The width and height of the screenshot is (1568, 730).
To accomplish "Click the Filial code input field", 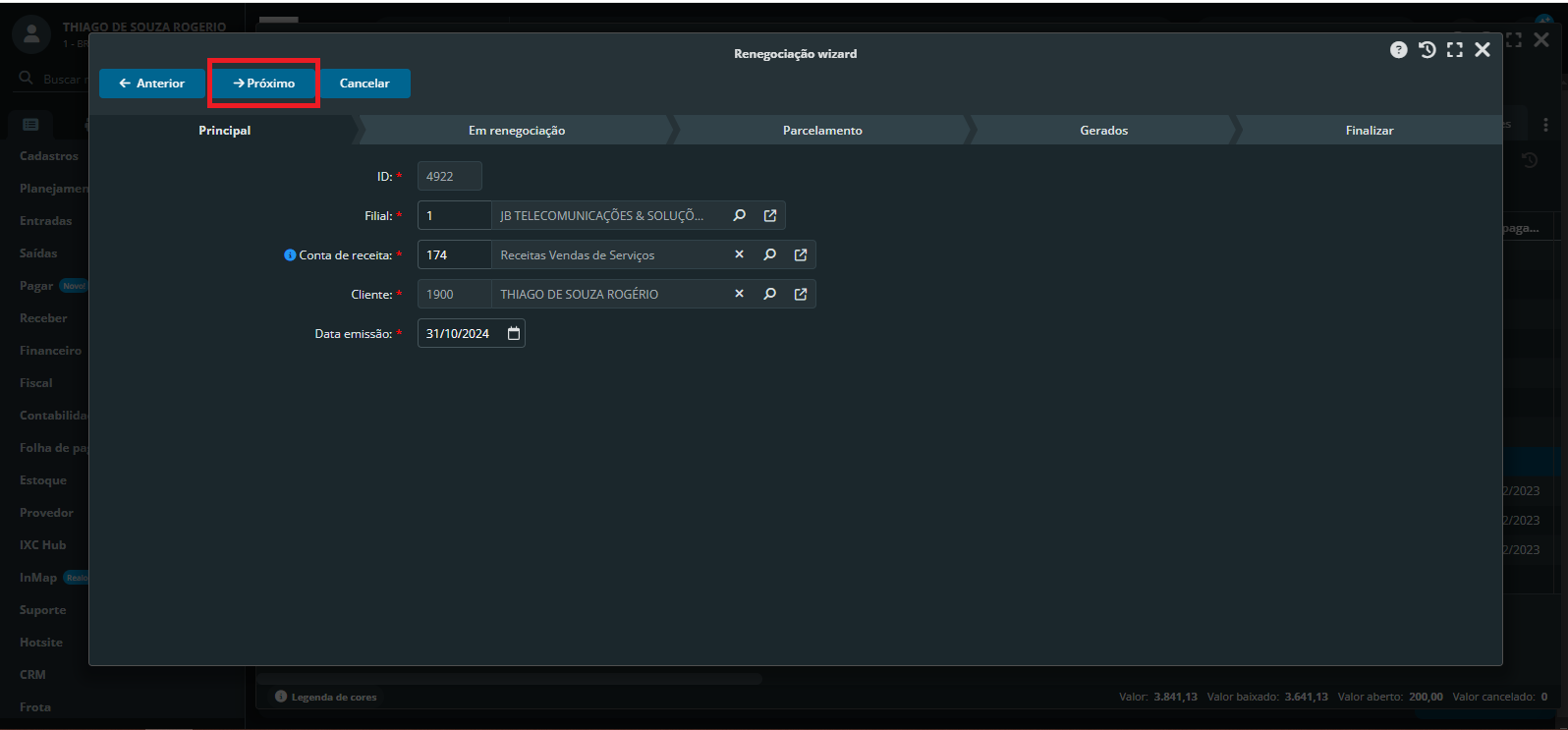I will (454, 215).
